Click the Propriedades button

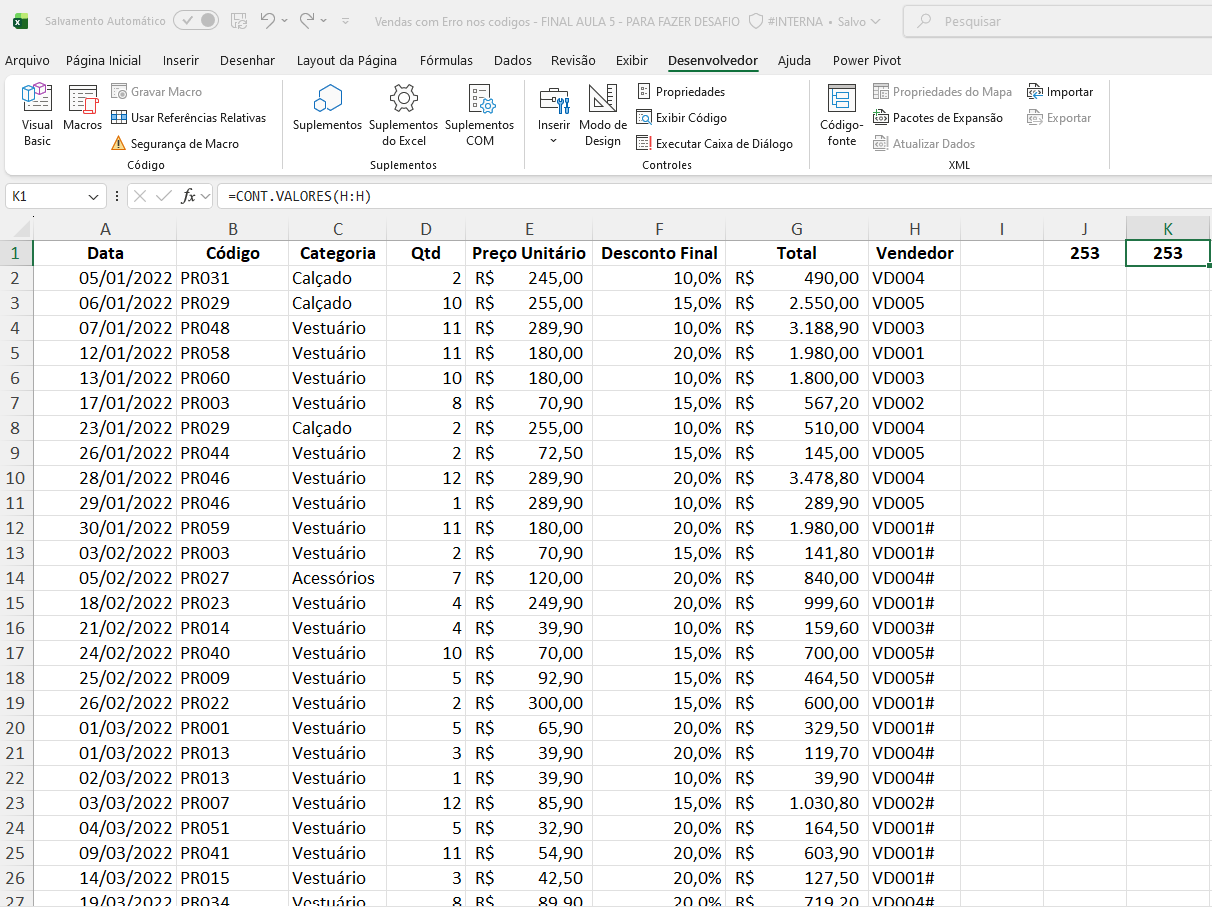(681, 92)
